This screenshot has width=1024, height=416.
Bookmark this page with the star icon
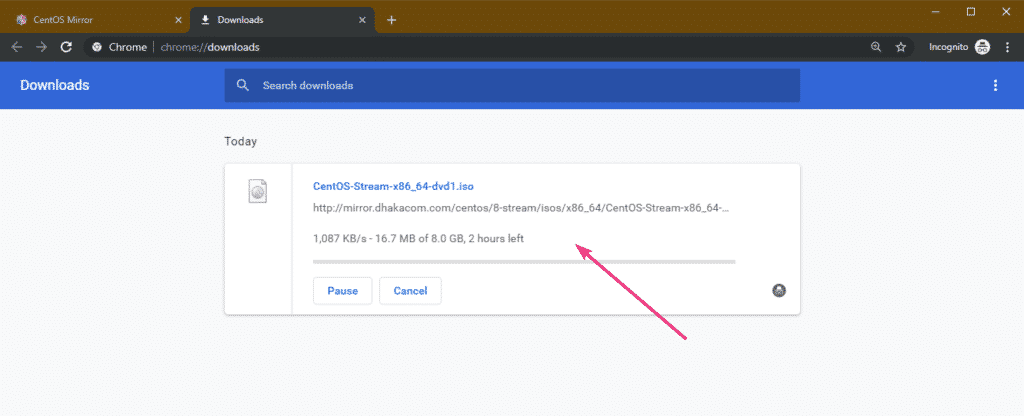900,47
